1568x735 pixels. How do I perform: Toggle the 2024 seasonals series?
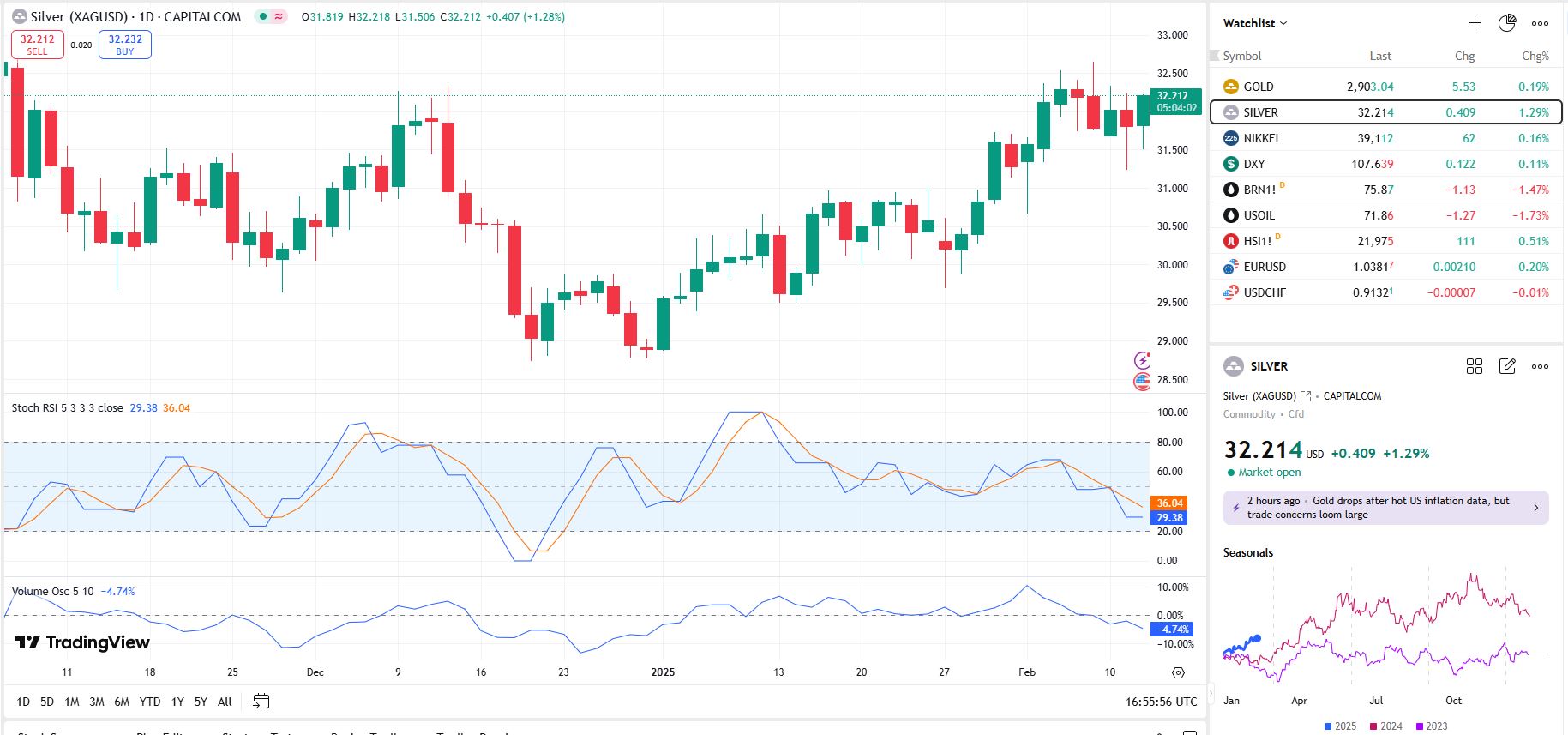click(x=1385, y=726)
